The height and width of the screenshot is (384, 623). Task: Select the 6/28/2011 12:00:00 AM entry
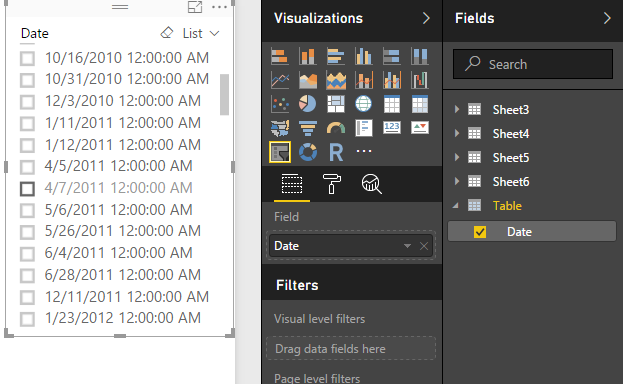(x=122, y=275)
